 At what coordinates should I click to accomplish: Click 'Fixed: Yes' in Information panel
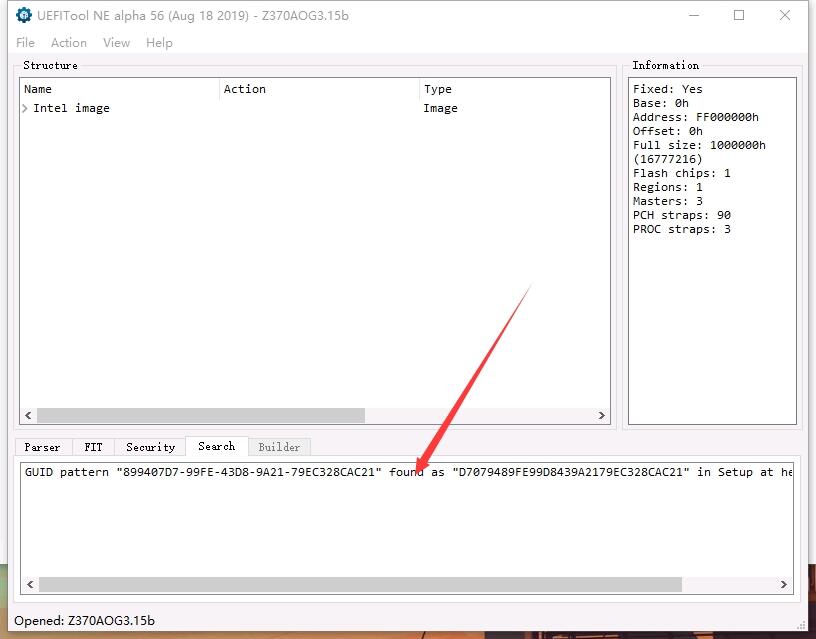tap(668, 89)
